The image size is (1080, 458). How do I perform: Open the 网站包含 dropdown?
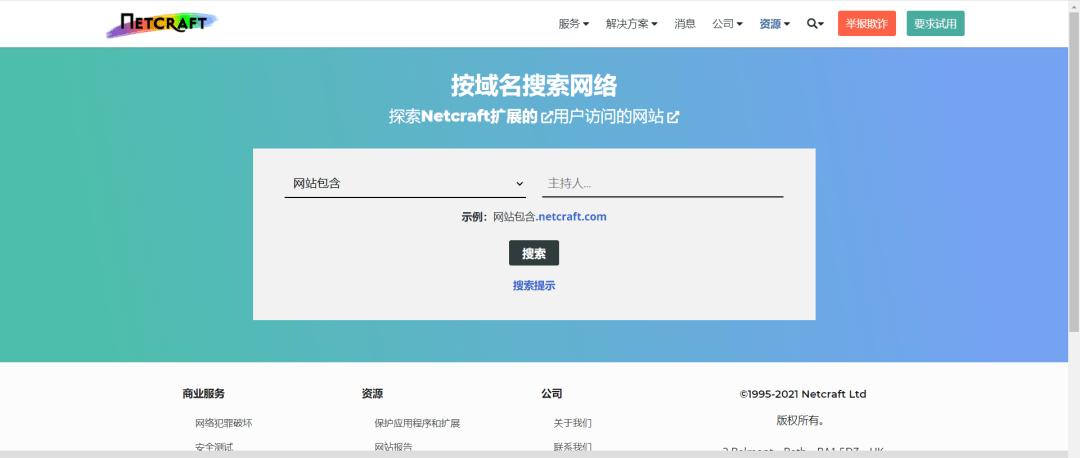(405, 183)
